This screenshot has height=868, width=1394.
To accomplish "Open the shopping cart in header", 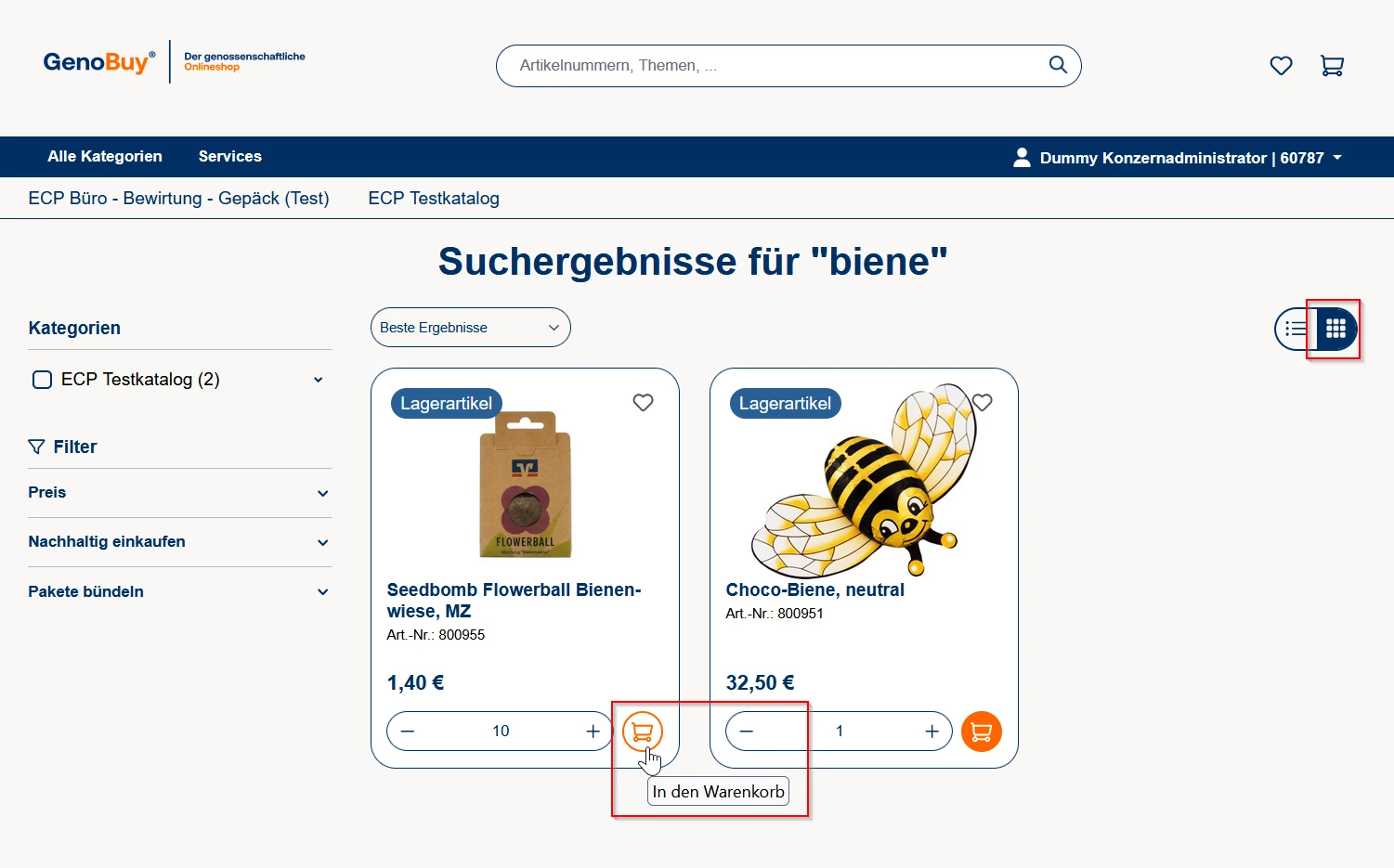I will point(1332,66).
